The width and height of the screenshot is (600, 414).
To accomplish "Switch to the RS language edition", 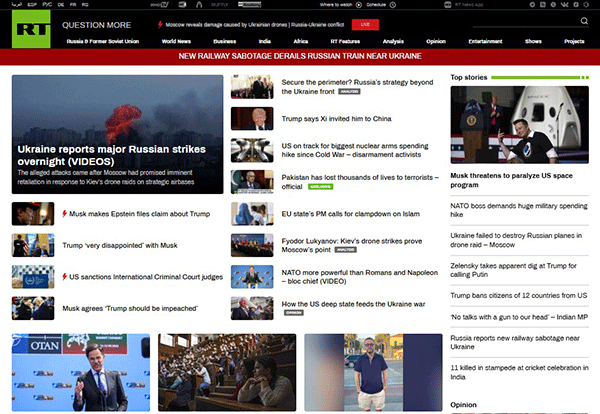I will point(85,5).
